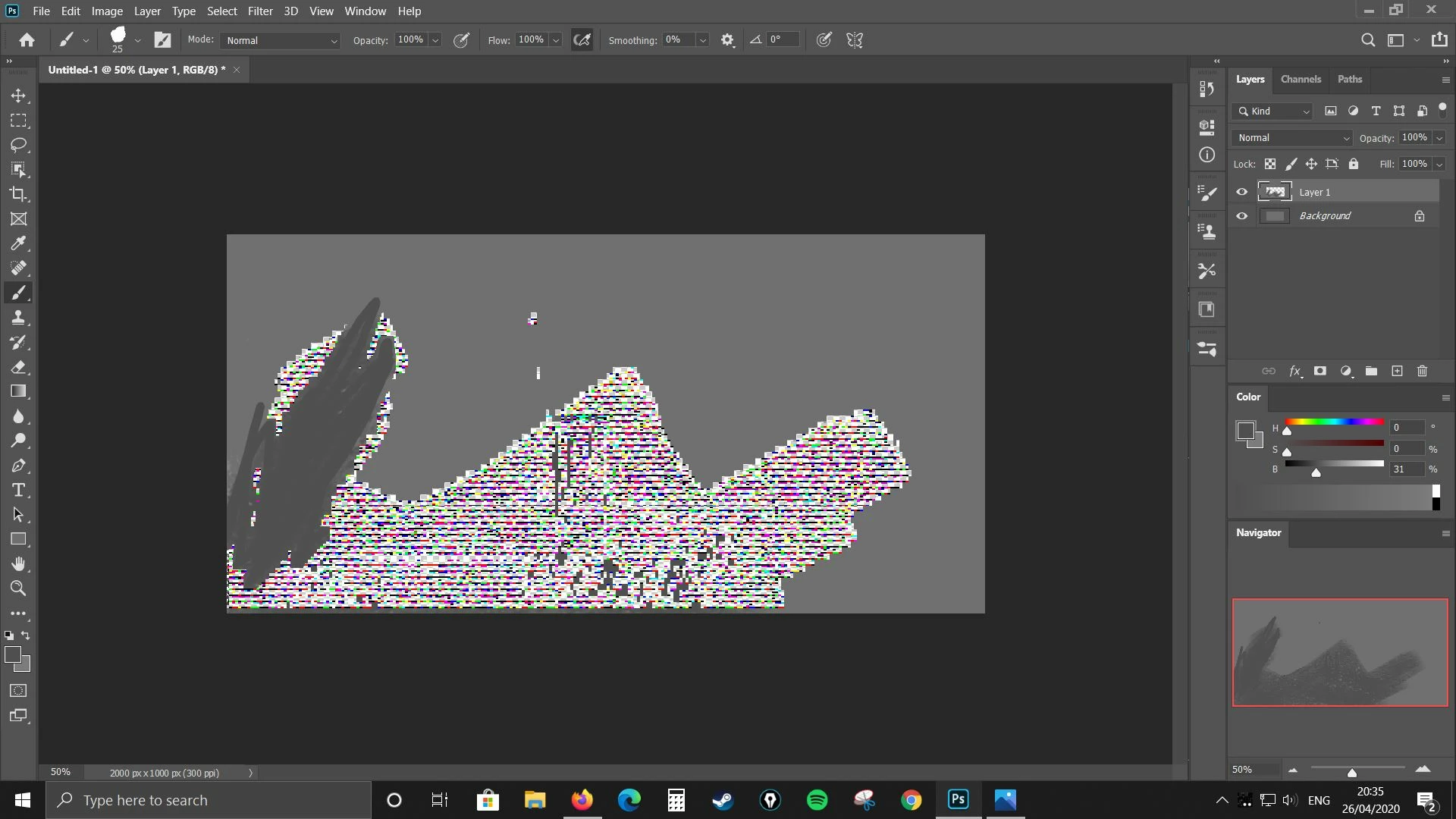The width and height of the screenshot is (1456, 819).
Task: Toggle airbrush-style build-up effects
Action: (582, 40)
